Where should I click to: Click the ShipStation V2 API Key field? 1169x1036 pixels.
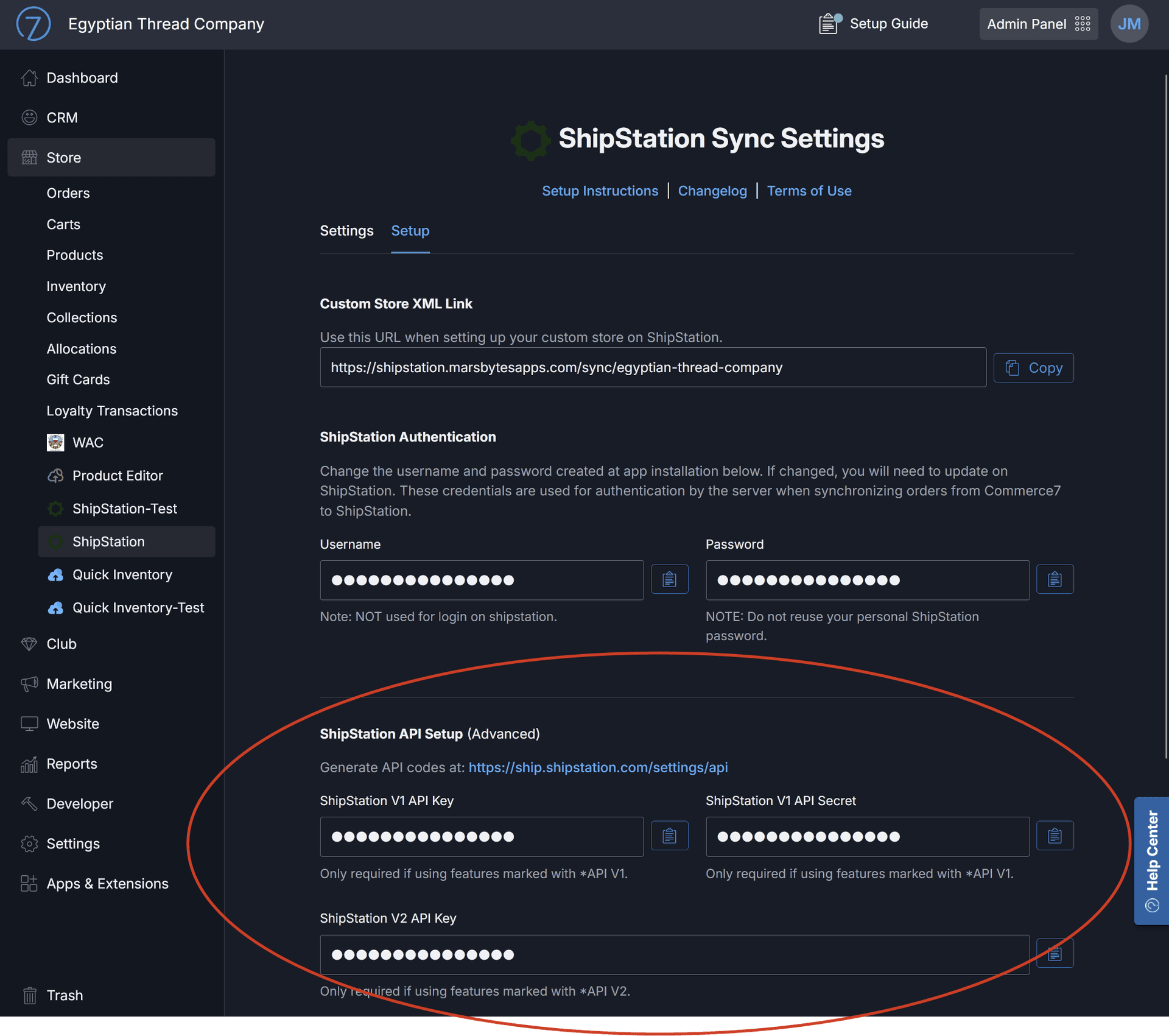670,954
